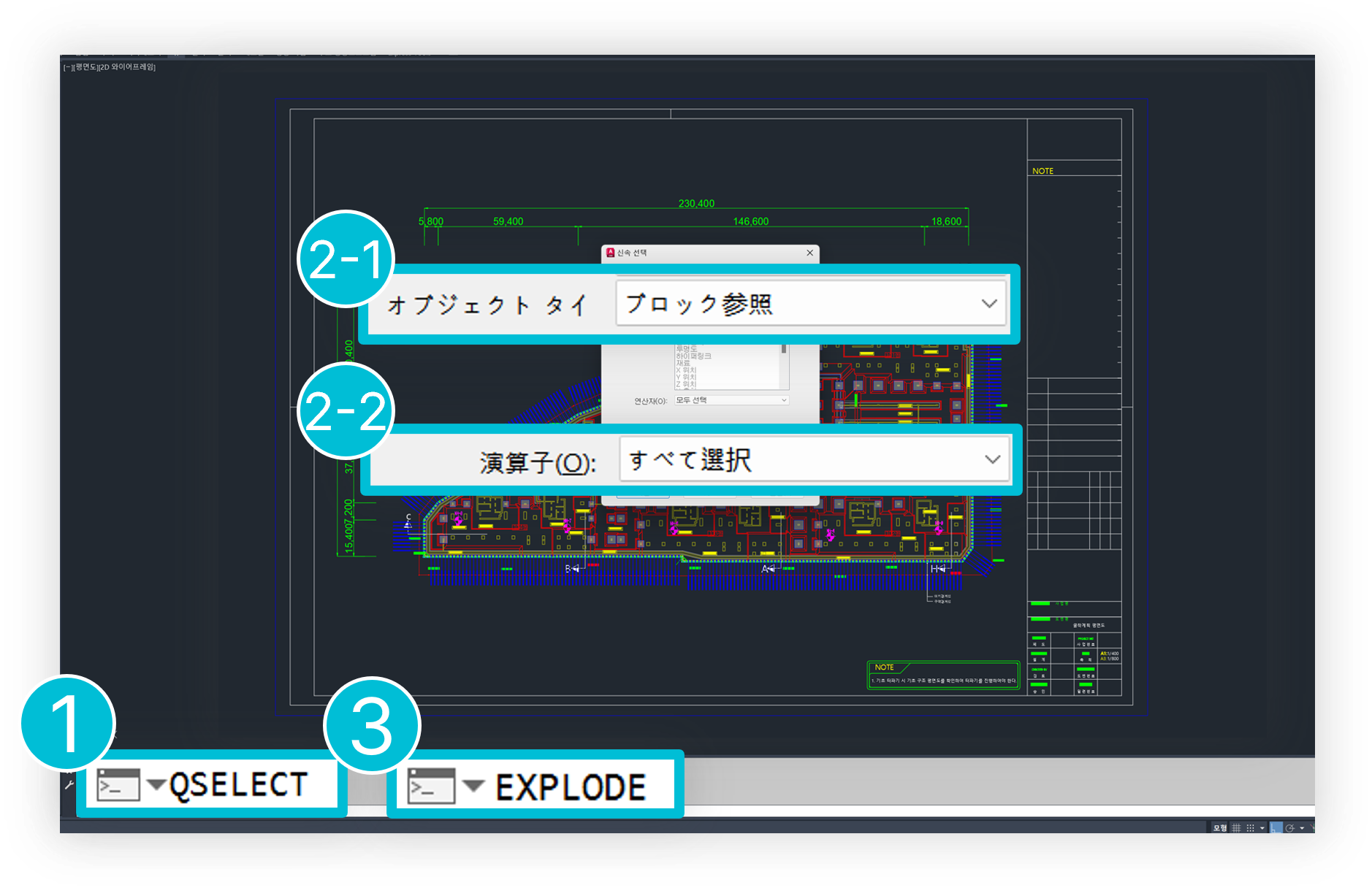Click the viewport label 평면도 control
The height and width of the screenshot is (888, 1372).
(x=85, y=67)
